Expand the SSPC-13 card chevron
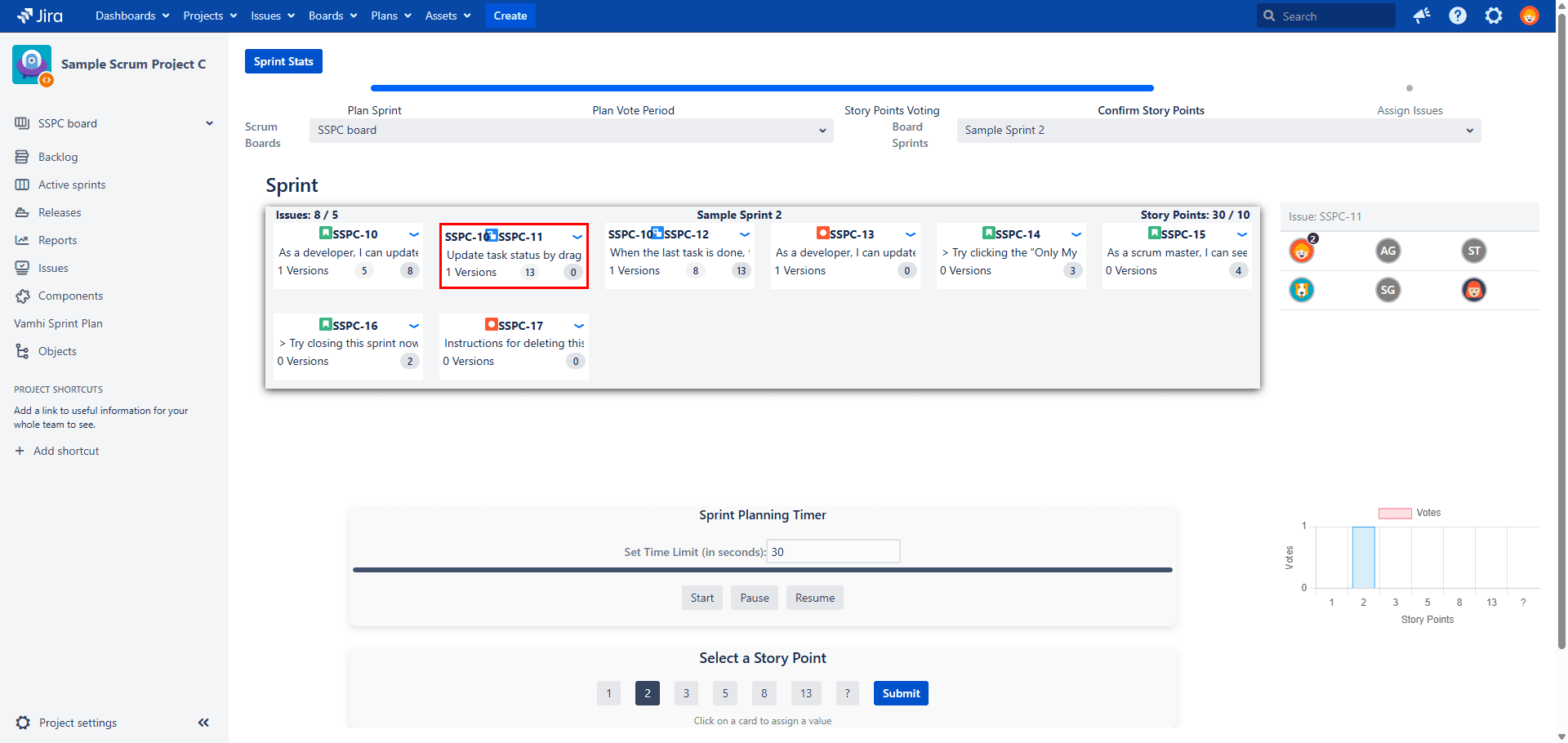The image size is (1568, 743). click(x=911, y=234)
